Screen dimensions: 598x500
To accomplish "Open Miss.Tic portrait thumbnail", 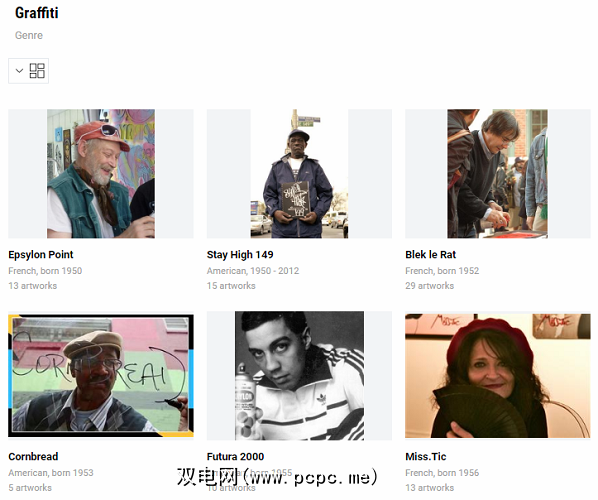I will pos(498,376).
